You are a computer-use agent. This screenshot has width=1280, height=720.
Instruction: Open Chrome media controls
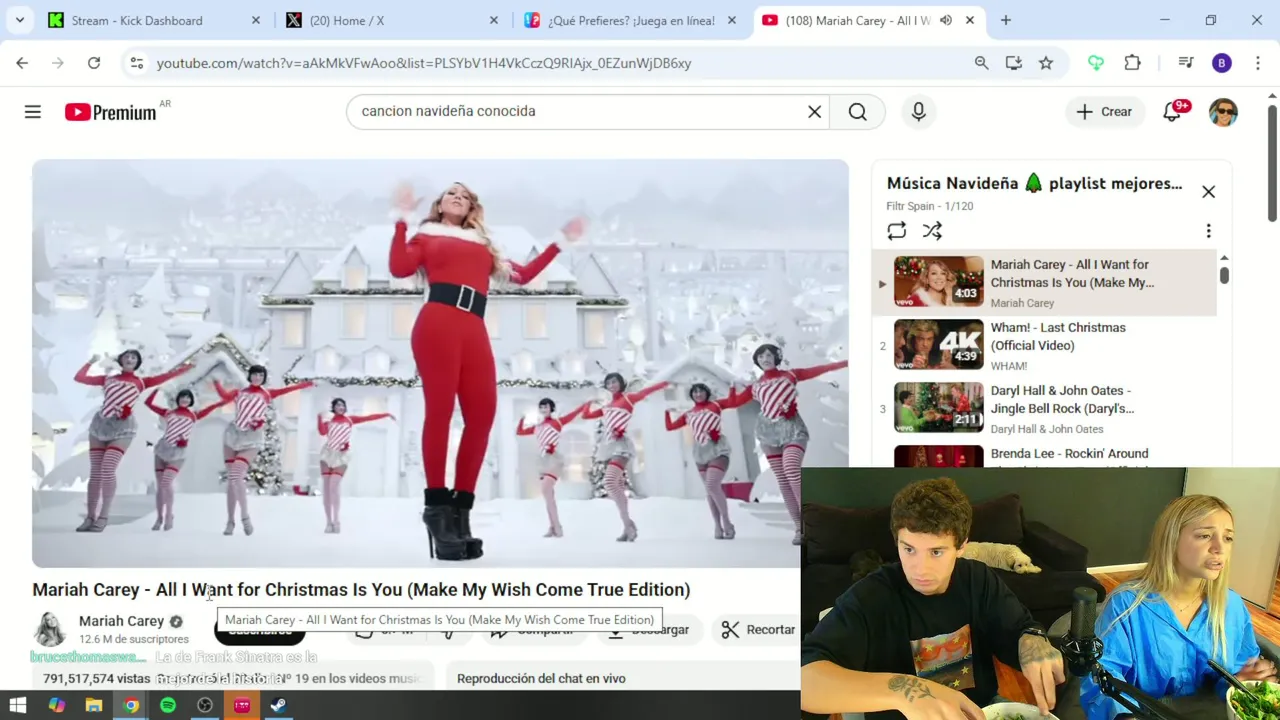click(x=1186, y=63)
